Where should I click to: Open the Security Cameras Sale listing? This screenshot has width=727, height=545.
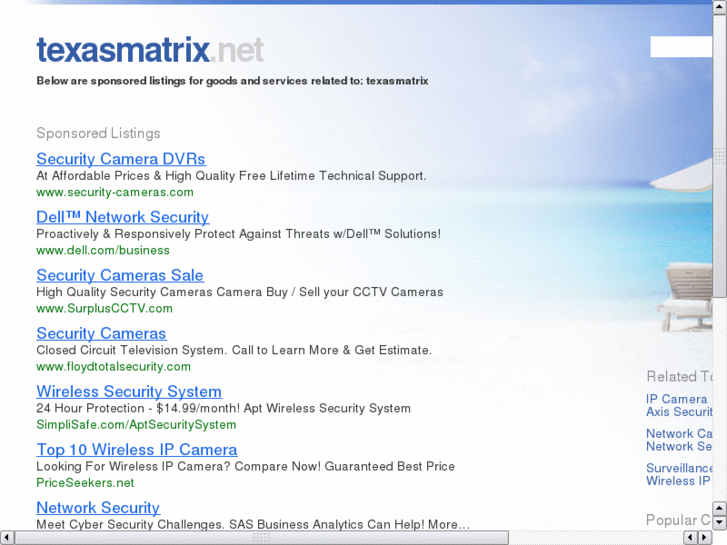120,275
